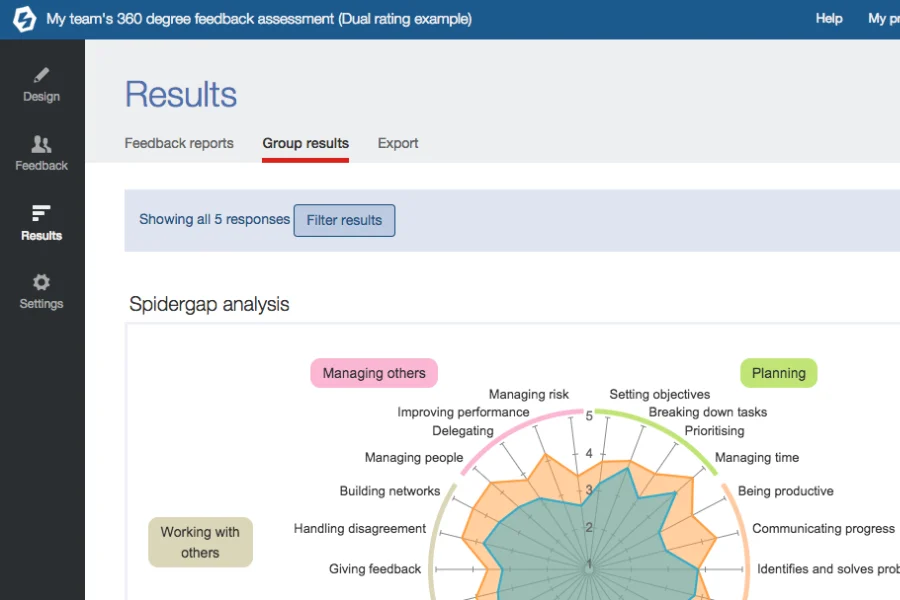Open the Settings gear icon
The width and height of the screenshot is (900, 600).
click(x=41, y=282)
